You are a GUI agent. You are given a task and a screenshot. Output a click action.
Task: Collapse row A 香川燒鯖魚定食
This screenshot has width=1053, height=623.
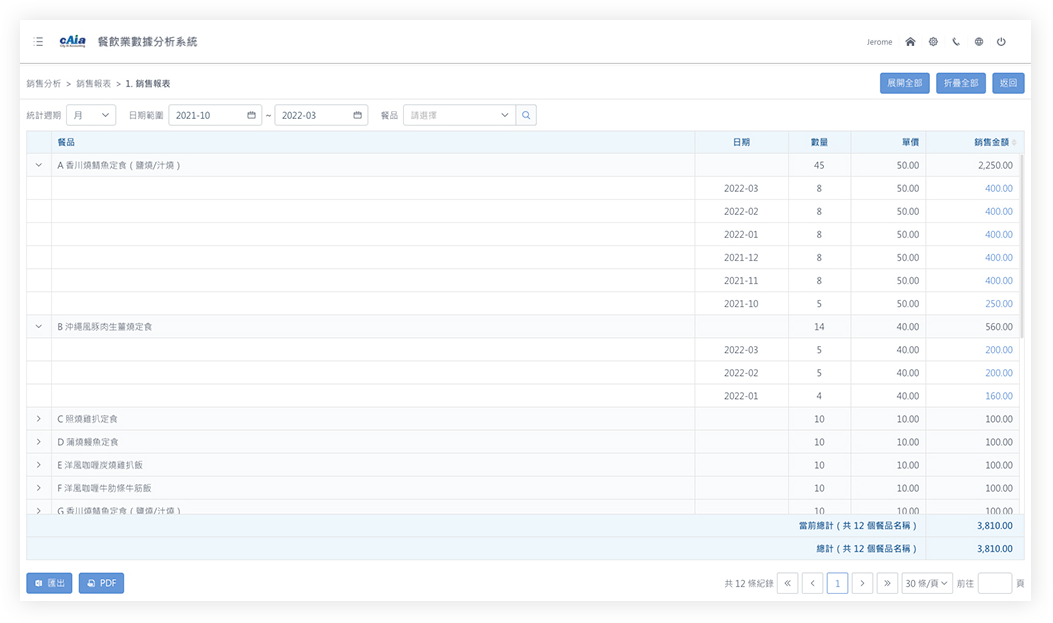click(38, 165)
